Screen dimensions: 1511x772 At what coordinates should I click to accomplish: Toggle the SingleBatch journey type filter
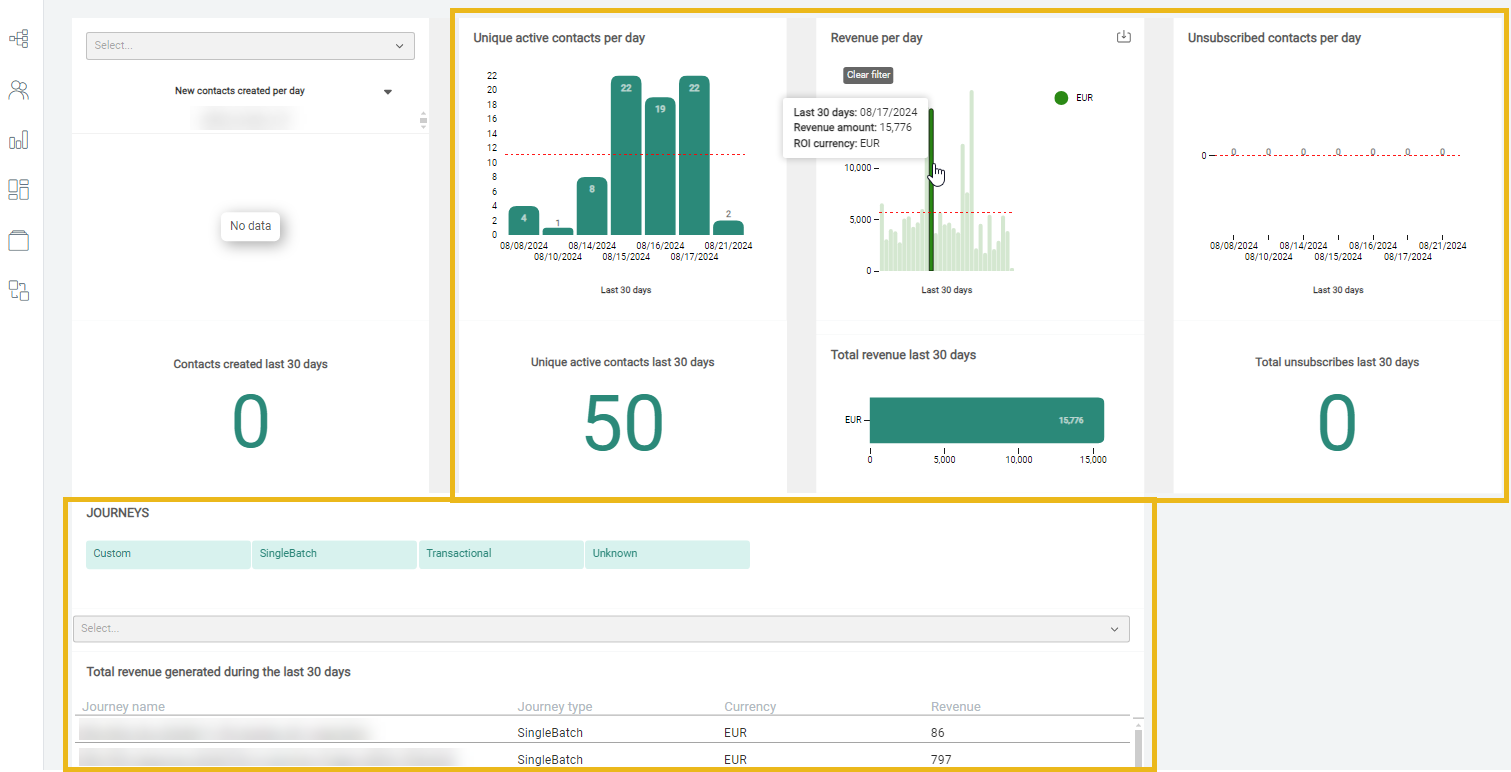coord(334,554)
